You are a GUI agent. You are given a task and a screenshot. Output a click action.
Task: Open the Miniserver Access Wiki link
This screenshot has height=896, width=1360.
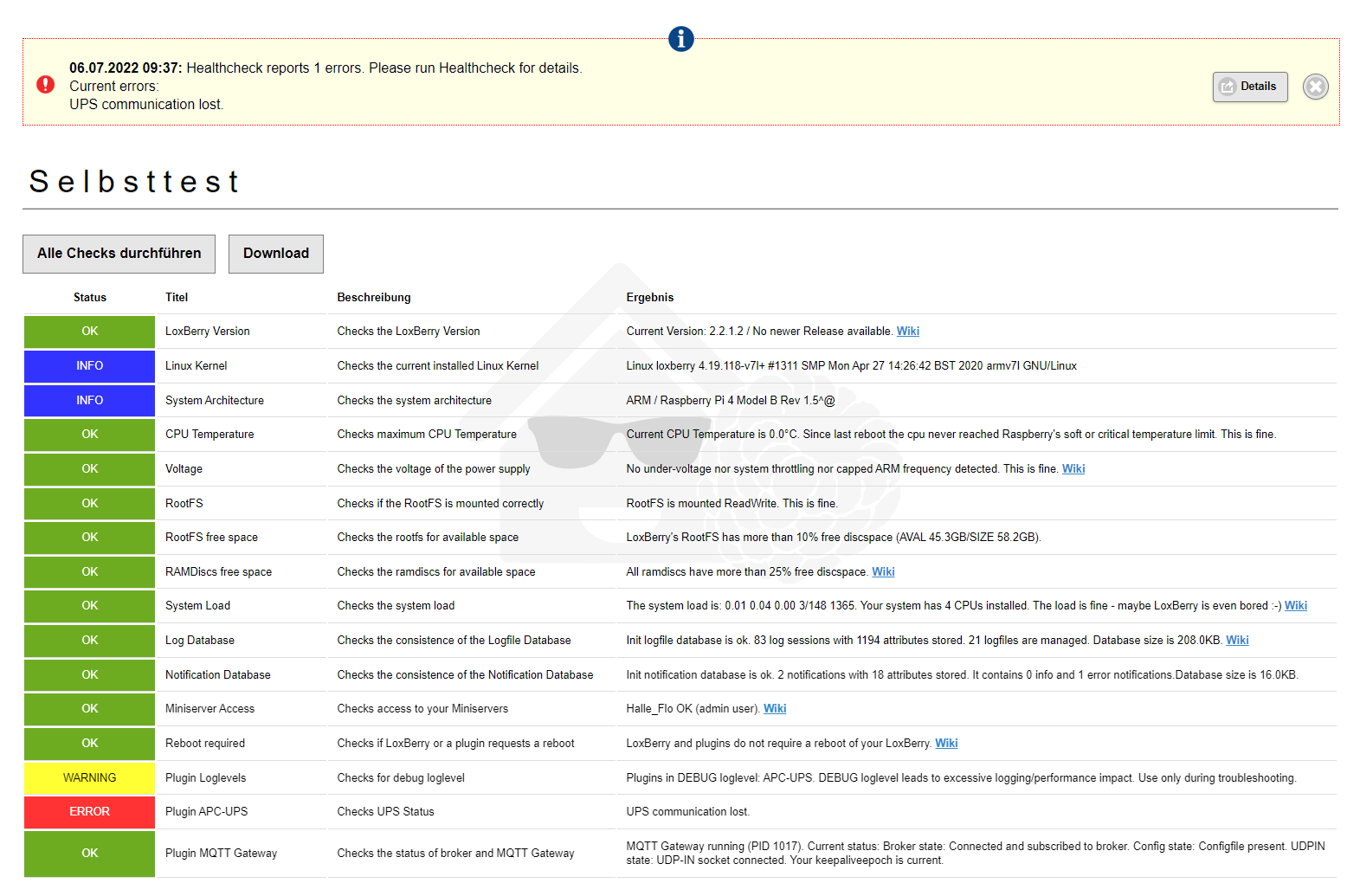775,709
